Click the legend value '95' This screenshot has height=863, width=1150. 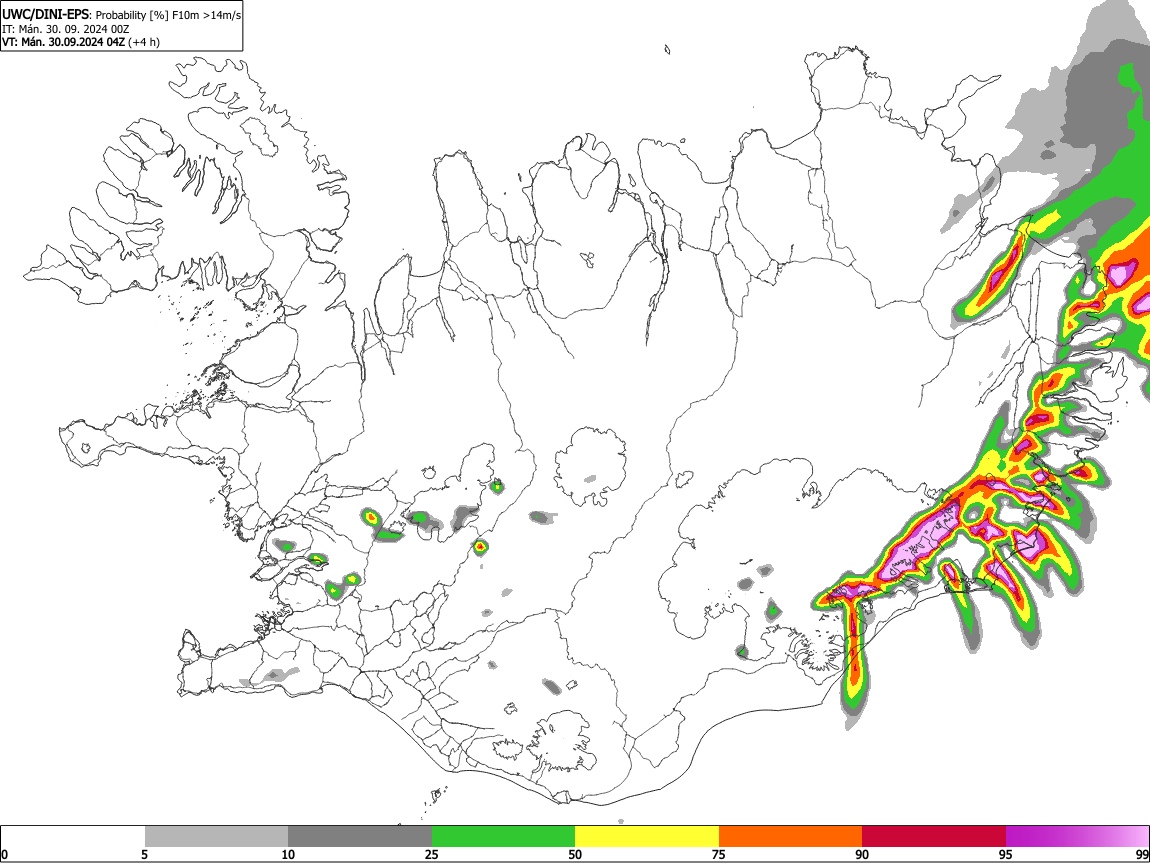(1006, 854)
